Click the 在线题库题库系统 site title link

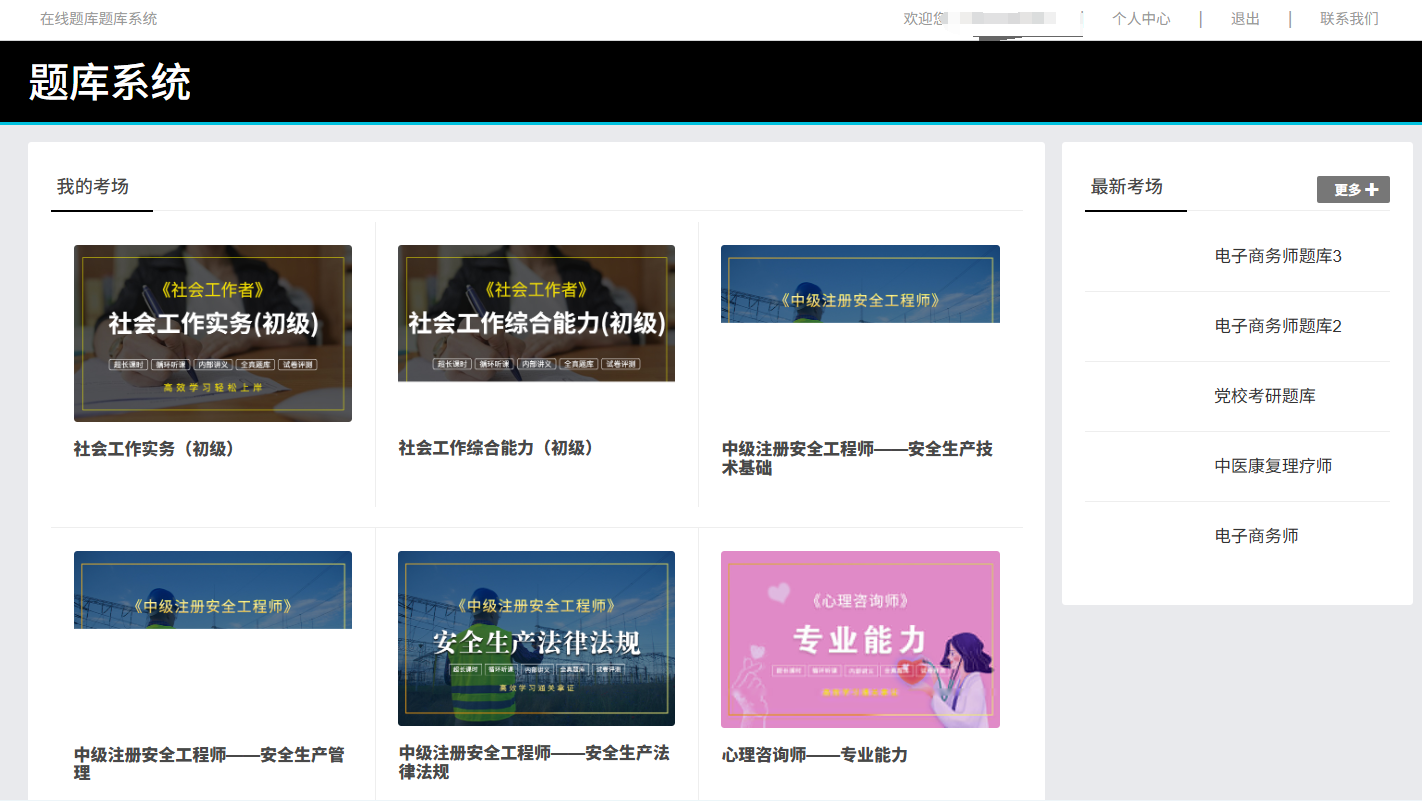pos(98,19)
